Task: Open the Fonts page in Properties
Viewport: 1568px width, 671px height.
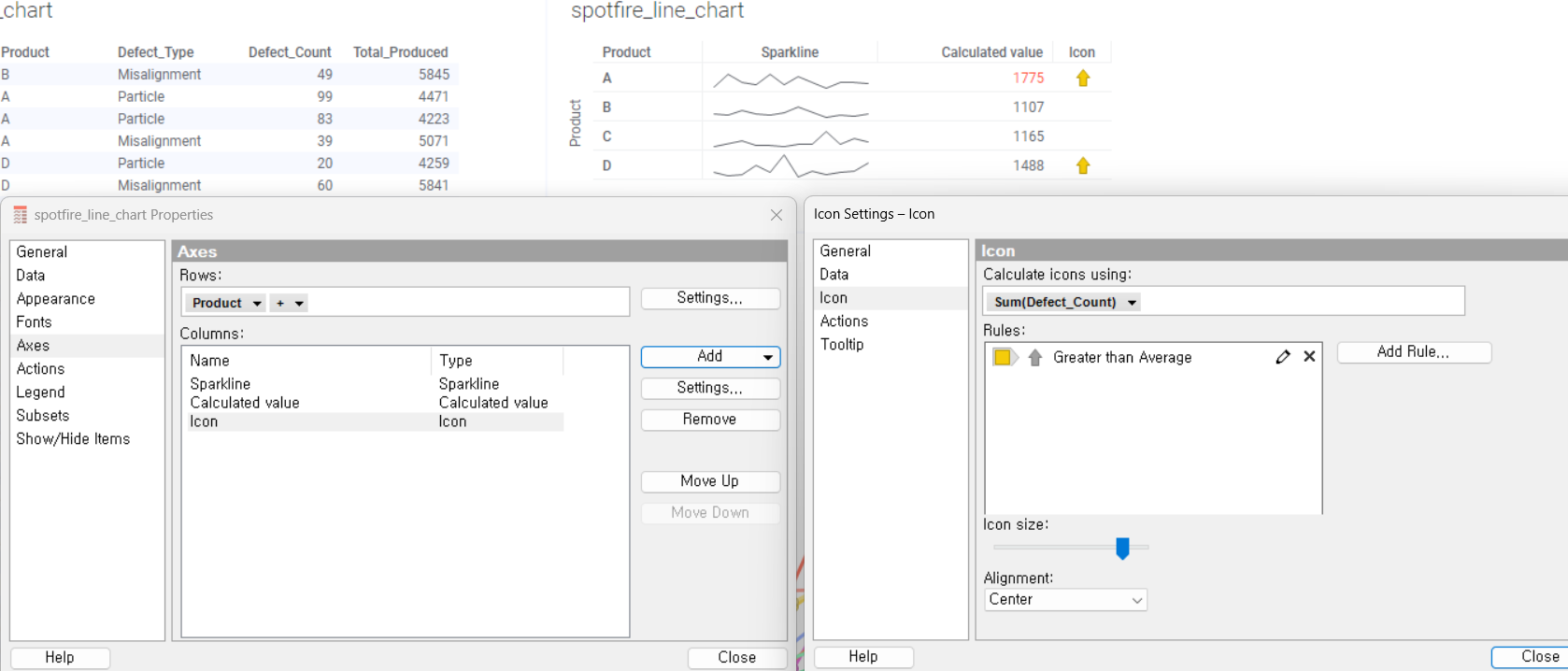Action: click(35, 322)
